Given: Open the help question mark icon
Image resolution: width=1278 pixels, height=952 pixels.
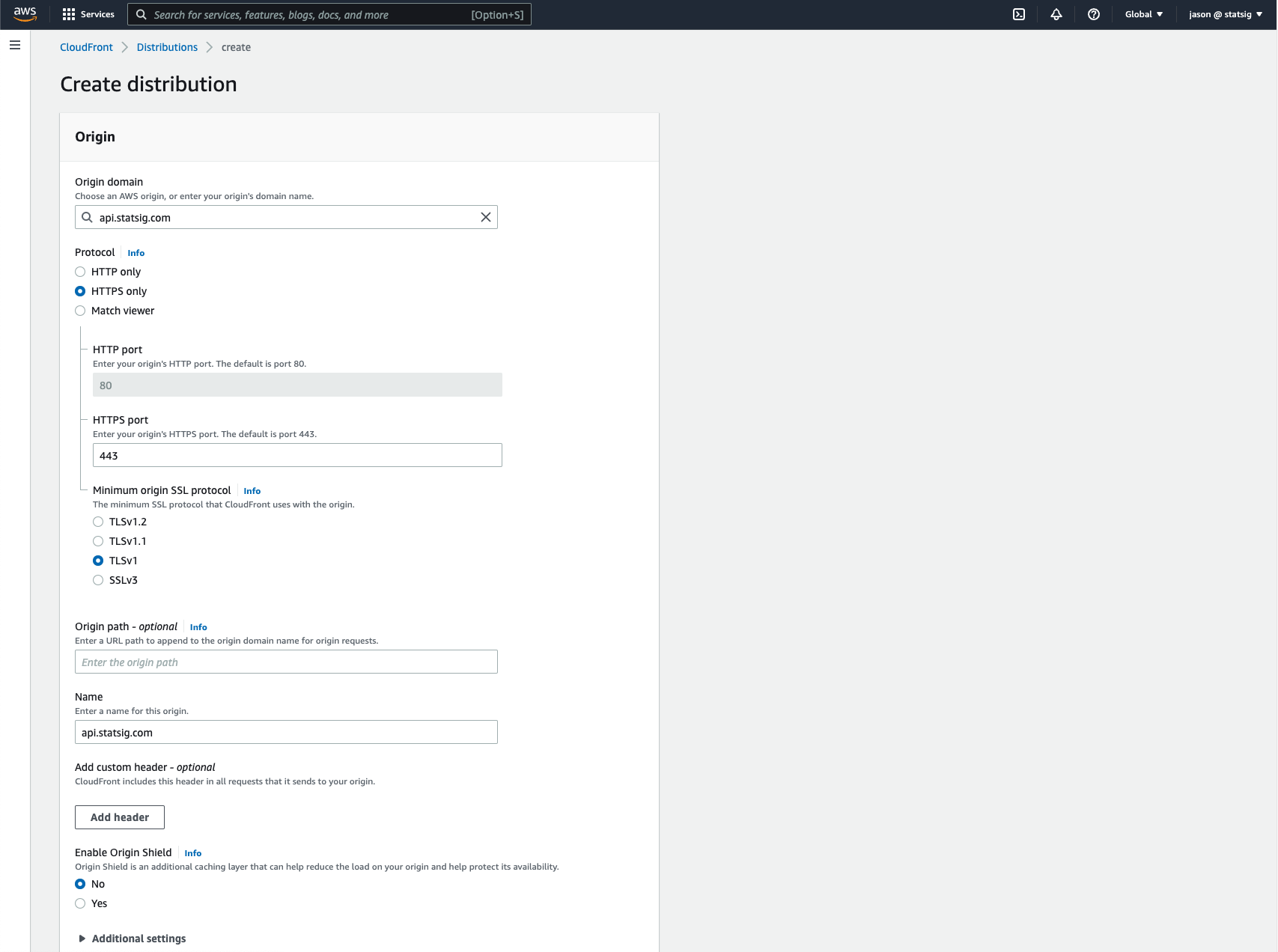Looking at the screenshot, I should pos(1094,14).
